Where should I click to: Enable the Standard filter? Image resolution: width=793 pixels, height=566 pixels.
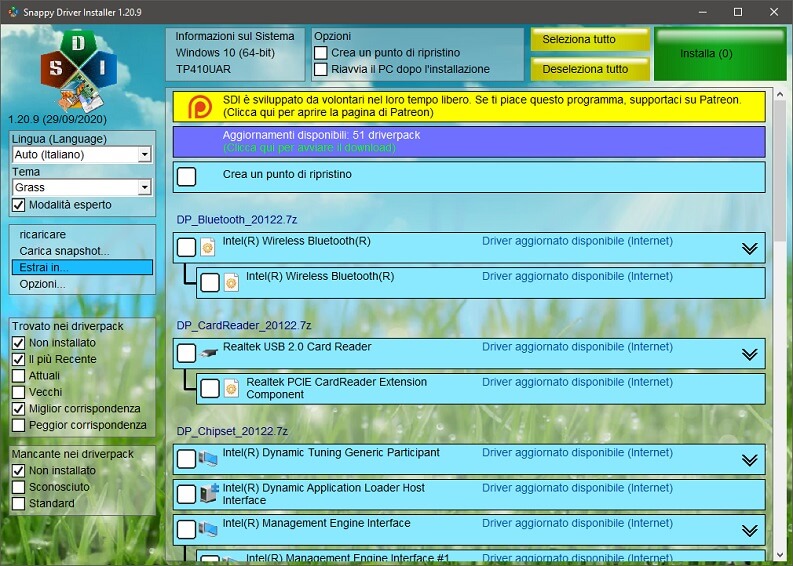pyautogui.click(x=18, y=503)
